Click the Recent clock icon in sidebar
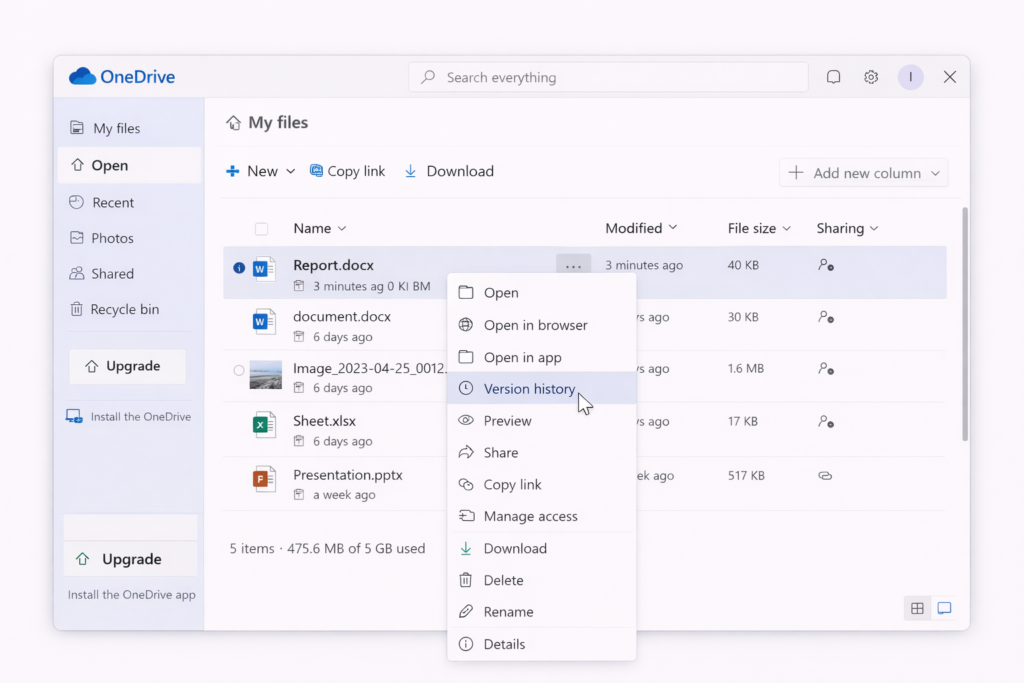 pos(76,202)
